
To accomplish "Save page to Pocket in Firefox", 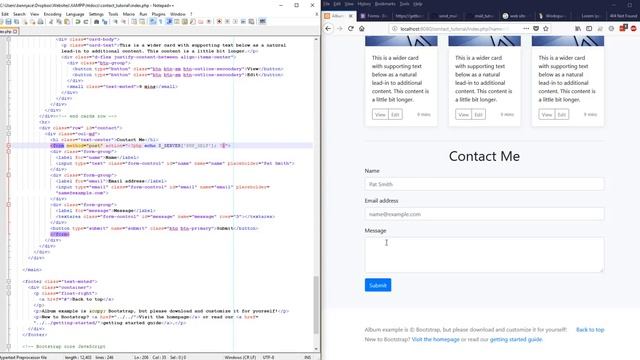I will (536, 29).
